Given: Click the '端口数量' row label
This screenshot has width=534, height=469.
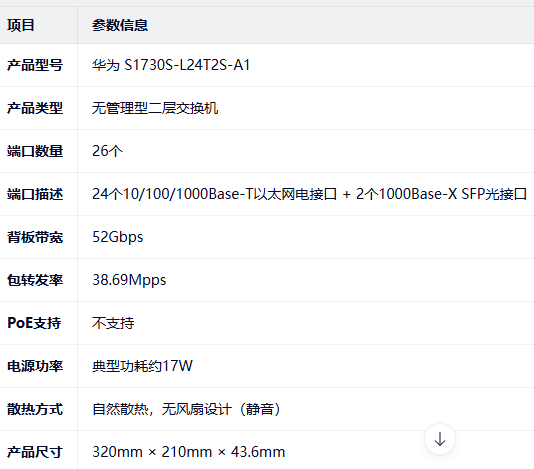Looking at the screenshot, I should 35,151.
